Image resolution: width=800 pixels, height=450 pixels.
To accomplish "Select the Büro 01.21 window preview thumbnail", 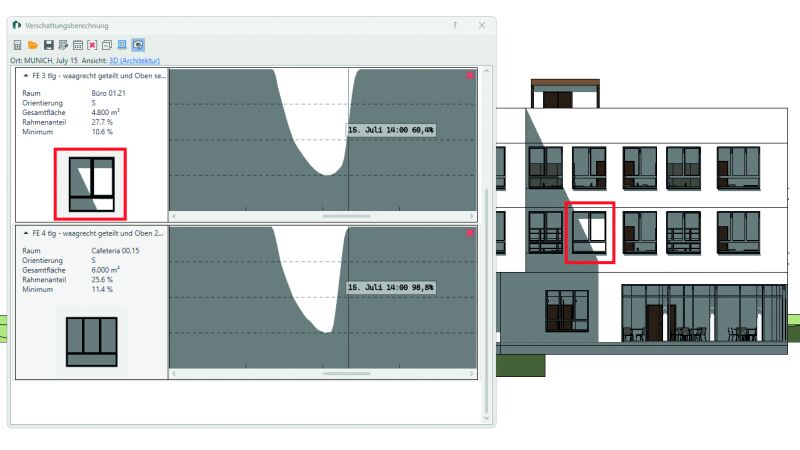I will pos(90,183).
